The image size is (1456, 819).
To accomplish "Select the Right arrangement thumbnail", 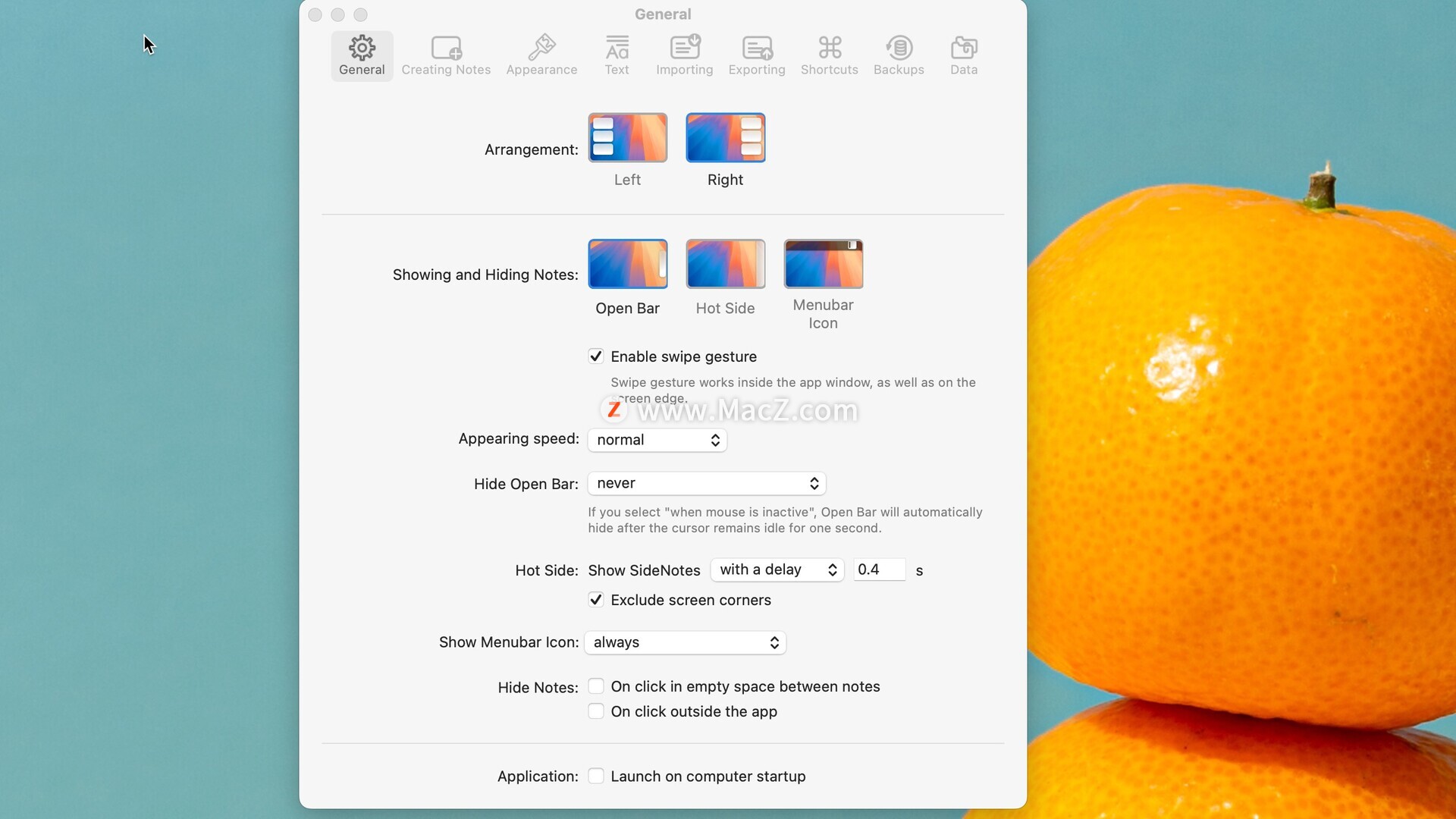I will (726, 138).
